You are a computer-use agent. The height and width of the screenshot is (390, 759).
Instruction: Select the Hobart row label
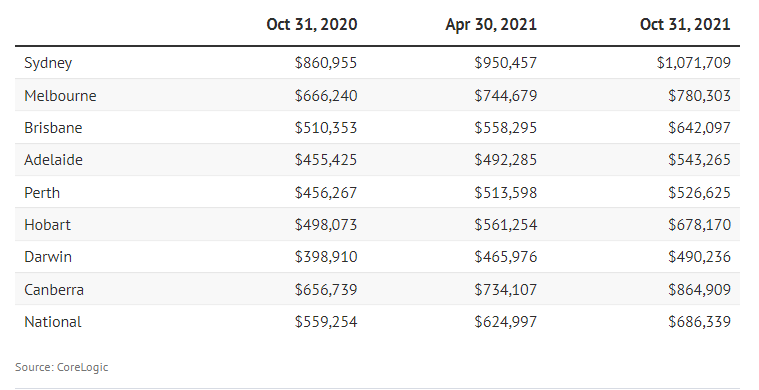click(47, 225)
